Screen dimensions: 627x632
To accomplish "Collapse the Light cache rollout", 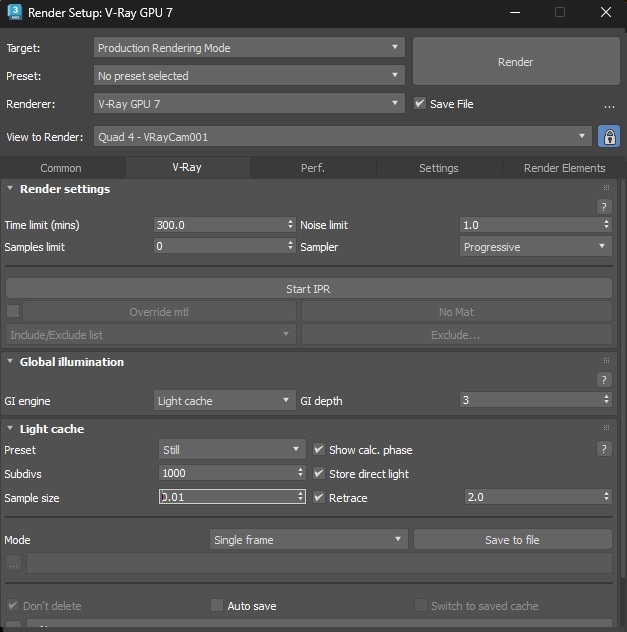I will pyautogui.click(x=10, y=429).
